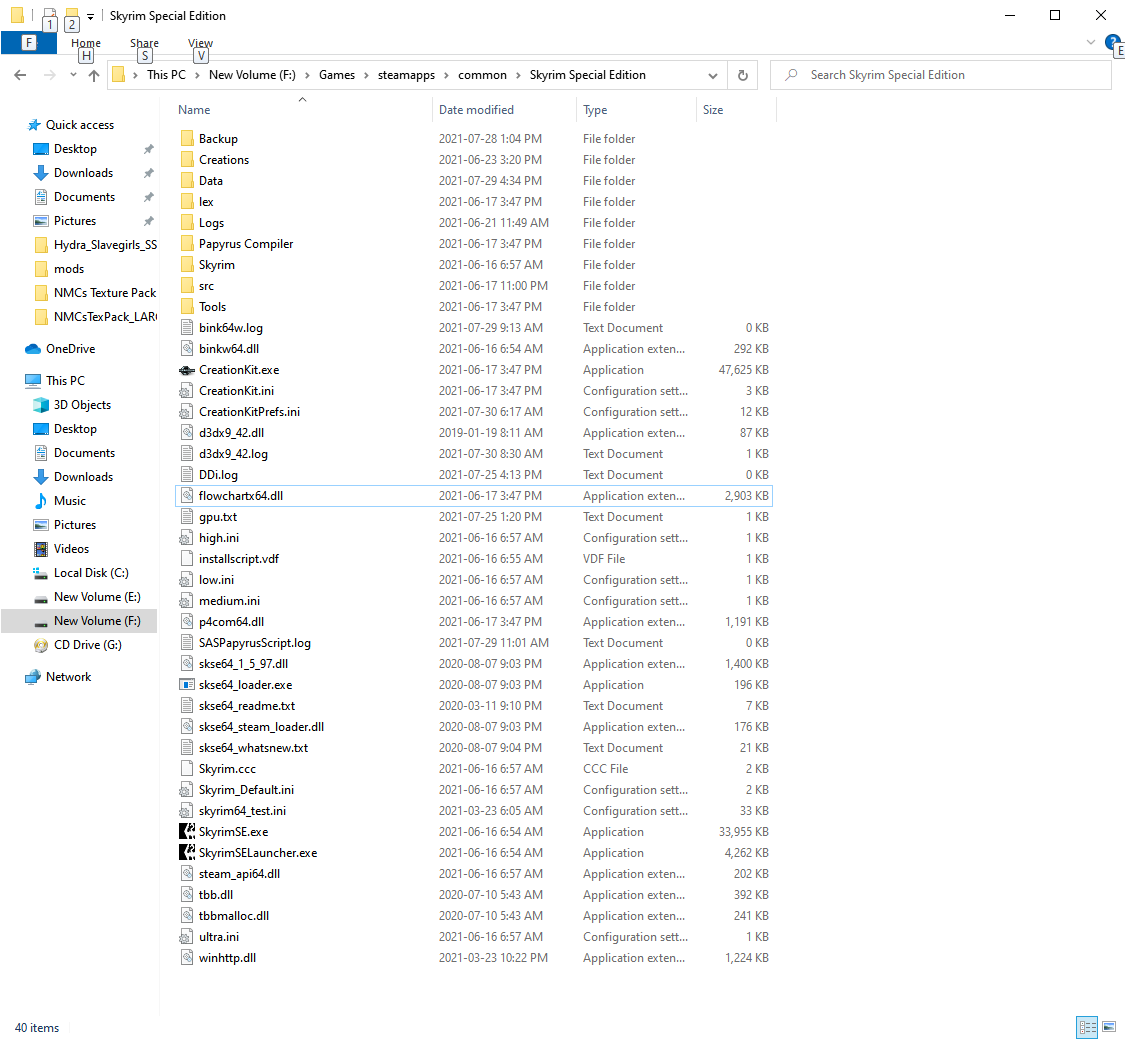The image size is (1125, 1040).
Task: Click the binkw64.dll file icon
Action: 187,349
